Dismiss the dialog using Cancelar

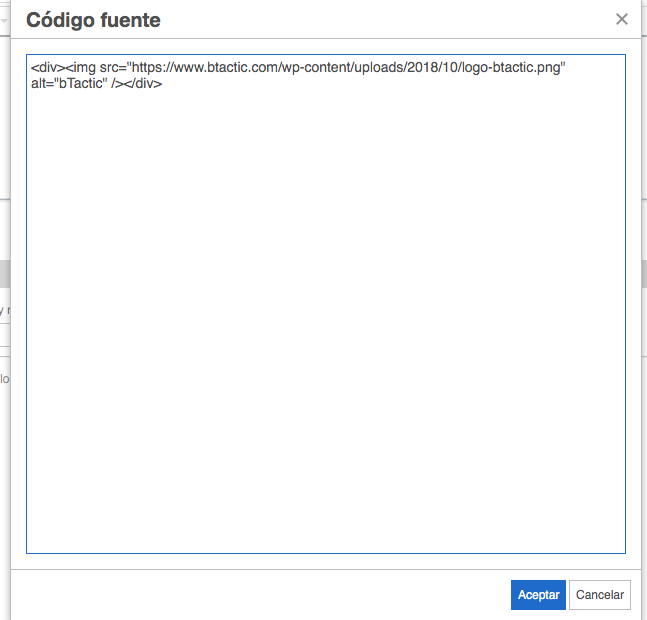pyautogui.click(x=600, y=594)
